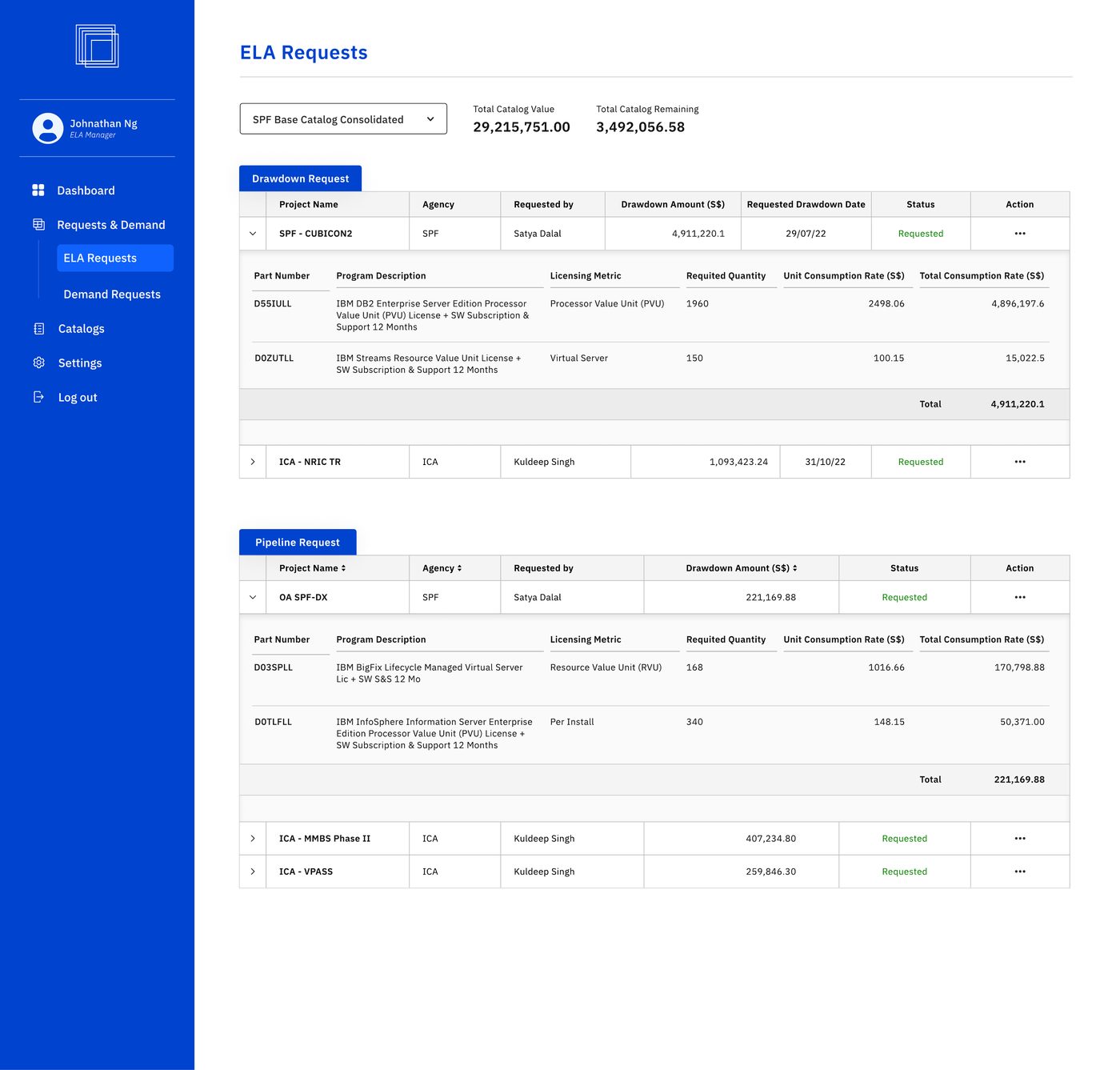Click requested drawdown date 31/10/22

(825, 462)
